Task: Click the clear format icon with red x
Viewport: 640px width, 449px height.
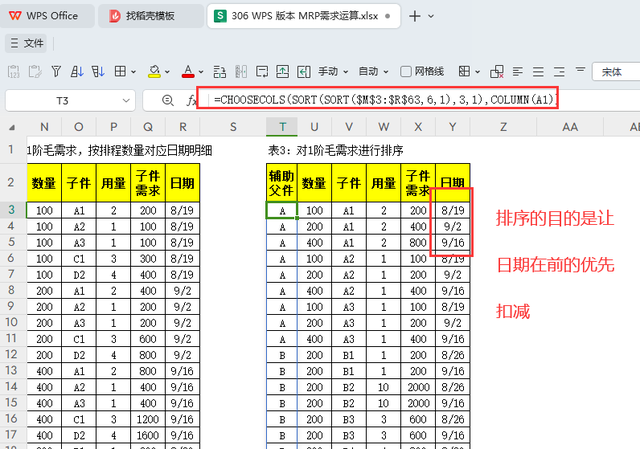Action: tap(497, 72)
